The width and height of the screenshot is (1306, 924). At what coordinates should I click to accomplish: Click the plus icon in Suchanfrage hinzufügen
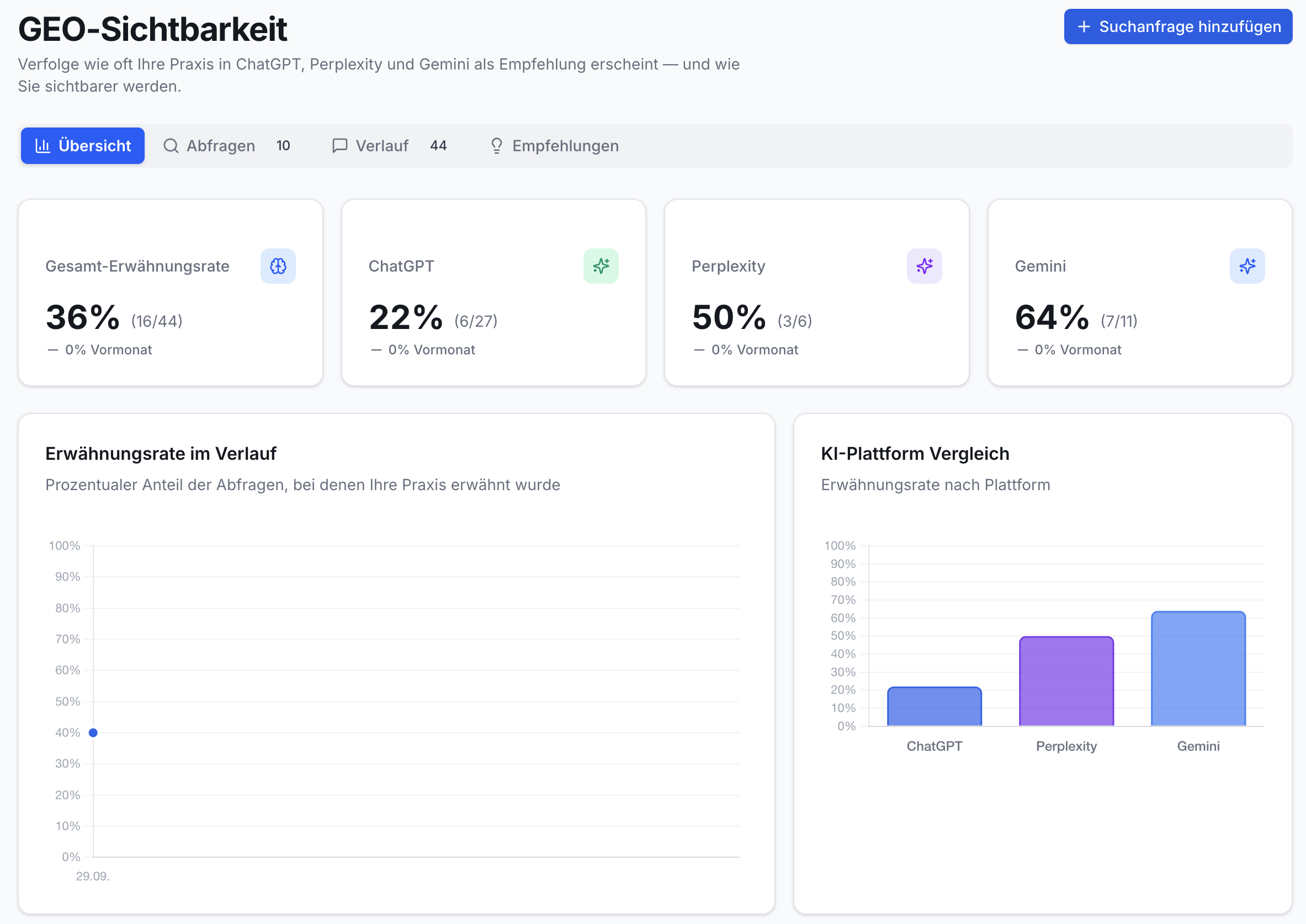point(1084,26)
